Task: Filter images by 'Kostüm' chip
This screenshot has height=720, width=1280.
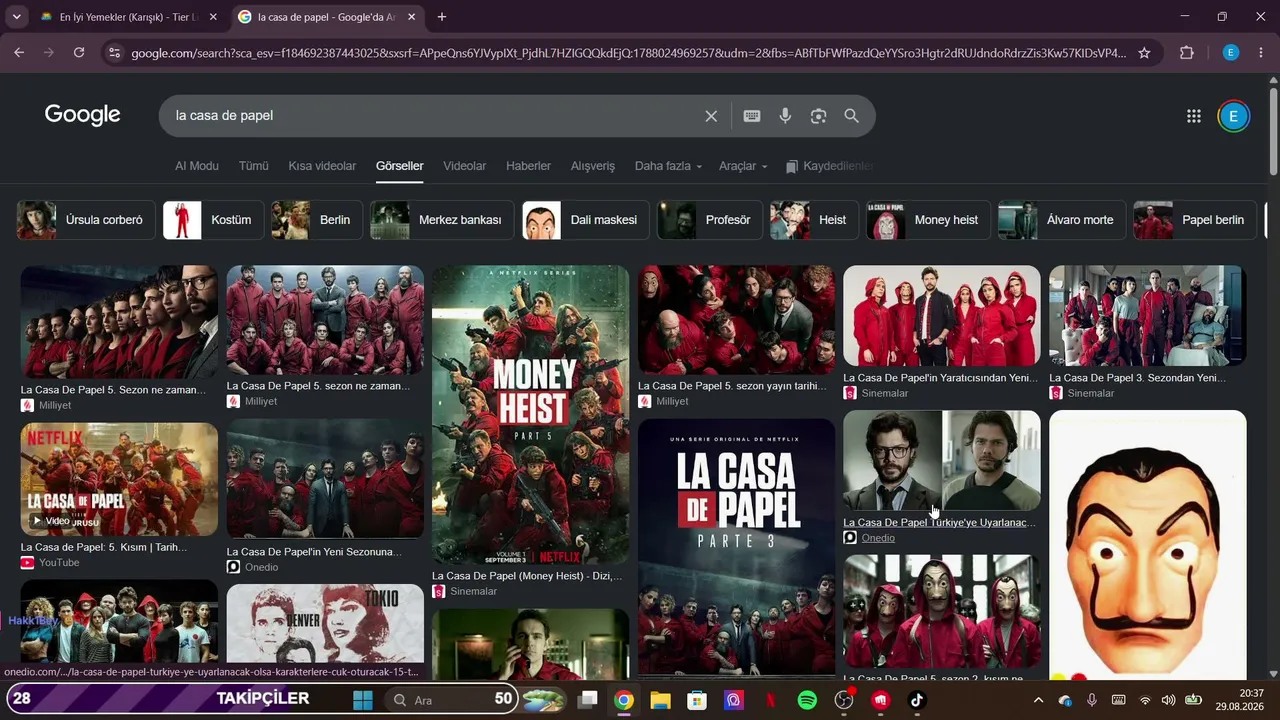Action: point(213,220)
